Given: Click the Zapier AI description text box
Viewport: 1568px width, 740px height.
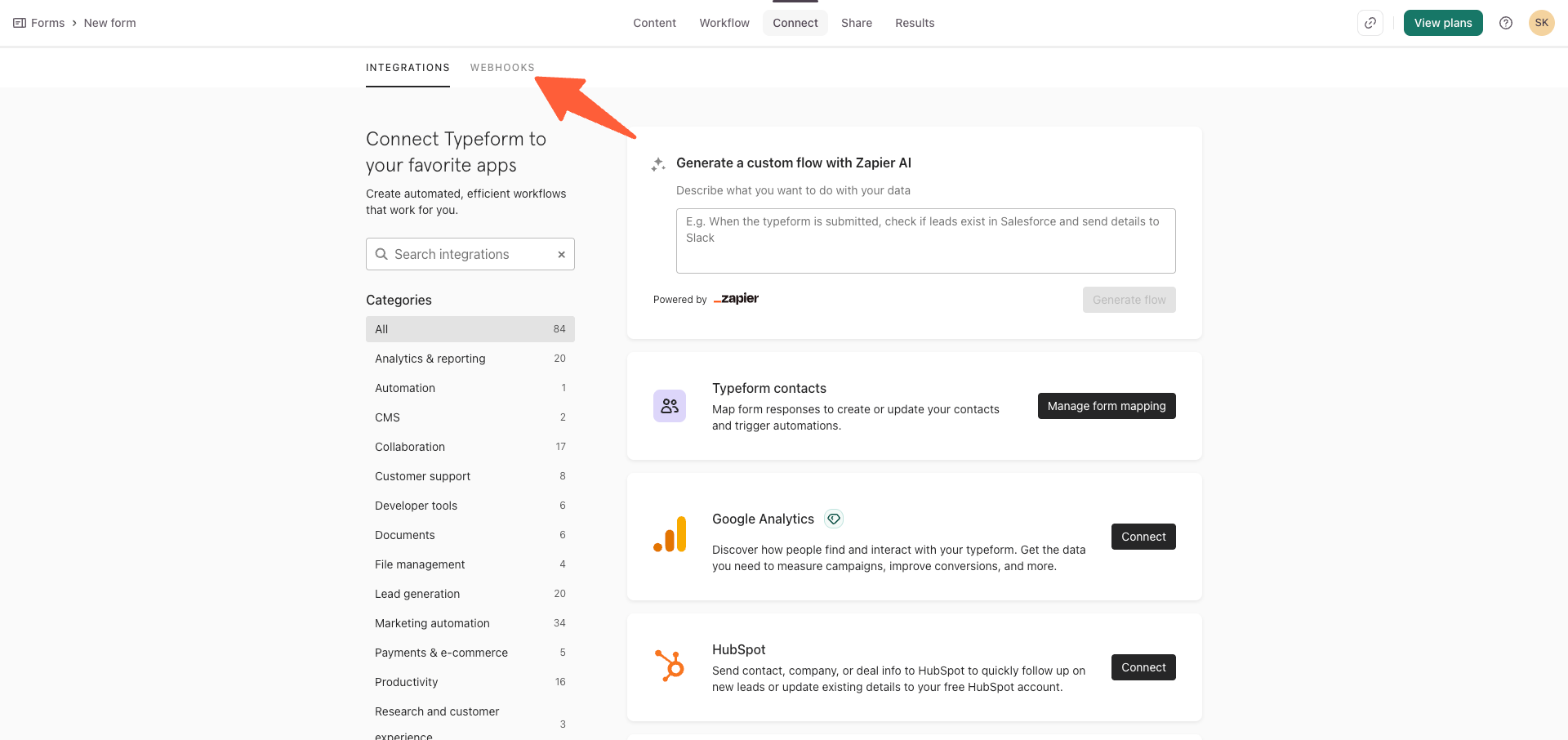Looking at the screenshot, I should [926, 241].
